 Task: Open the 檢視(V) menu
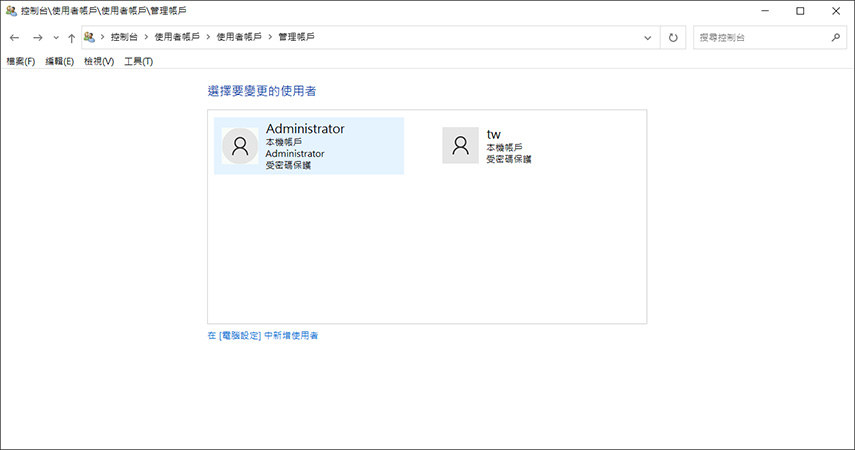click(x=99, y=61)
